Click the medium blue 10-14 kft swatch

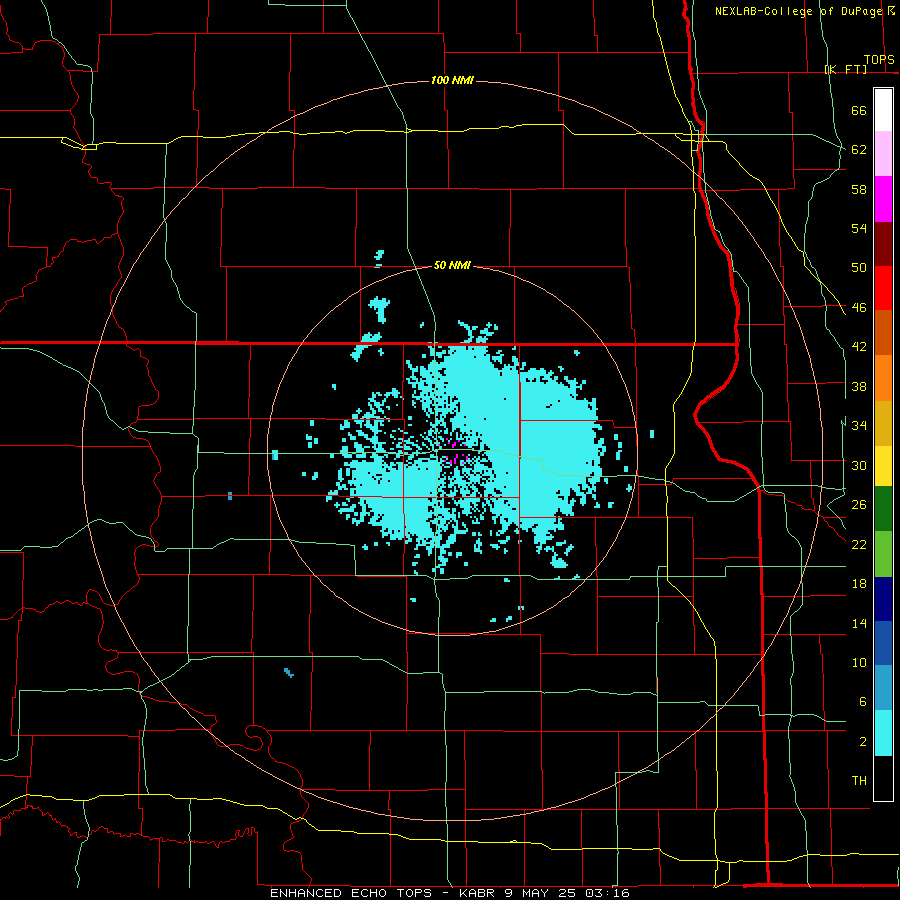(x=883, y=643)
